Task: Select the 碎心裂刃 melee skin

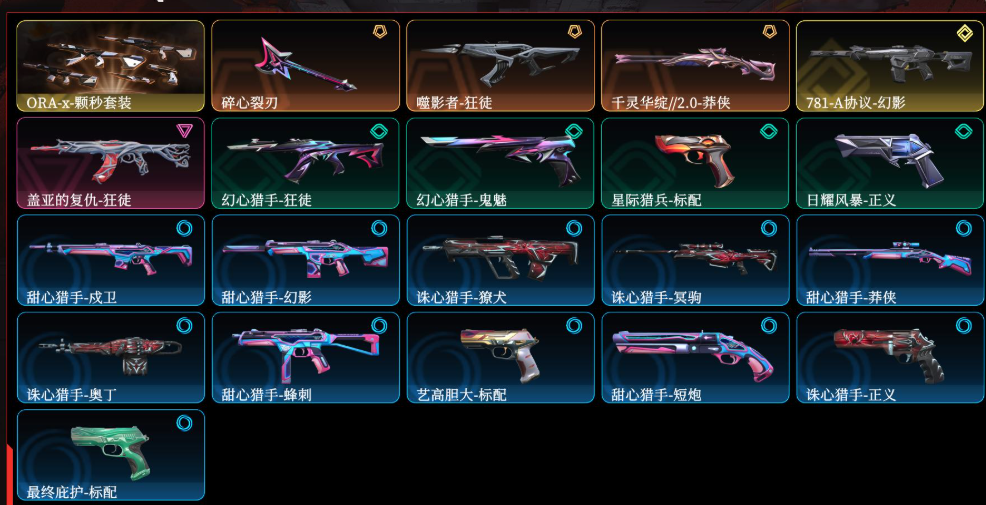Action: pyautogui.click(x=306, y=66)
